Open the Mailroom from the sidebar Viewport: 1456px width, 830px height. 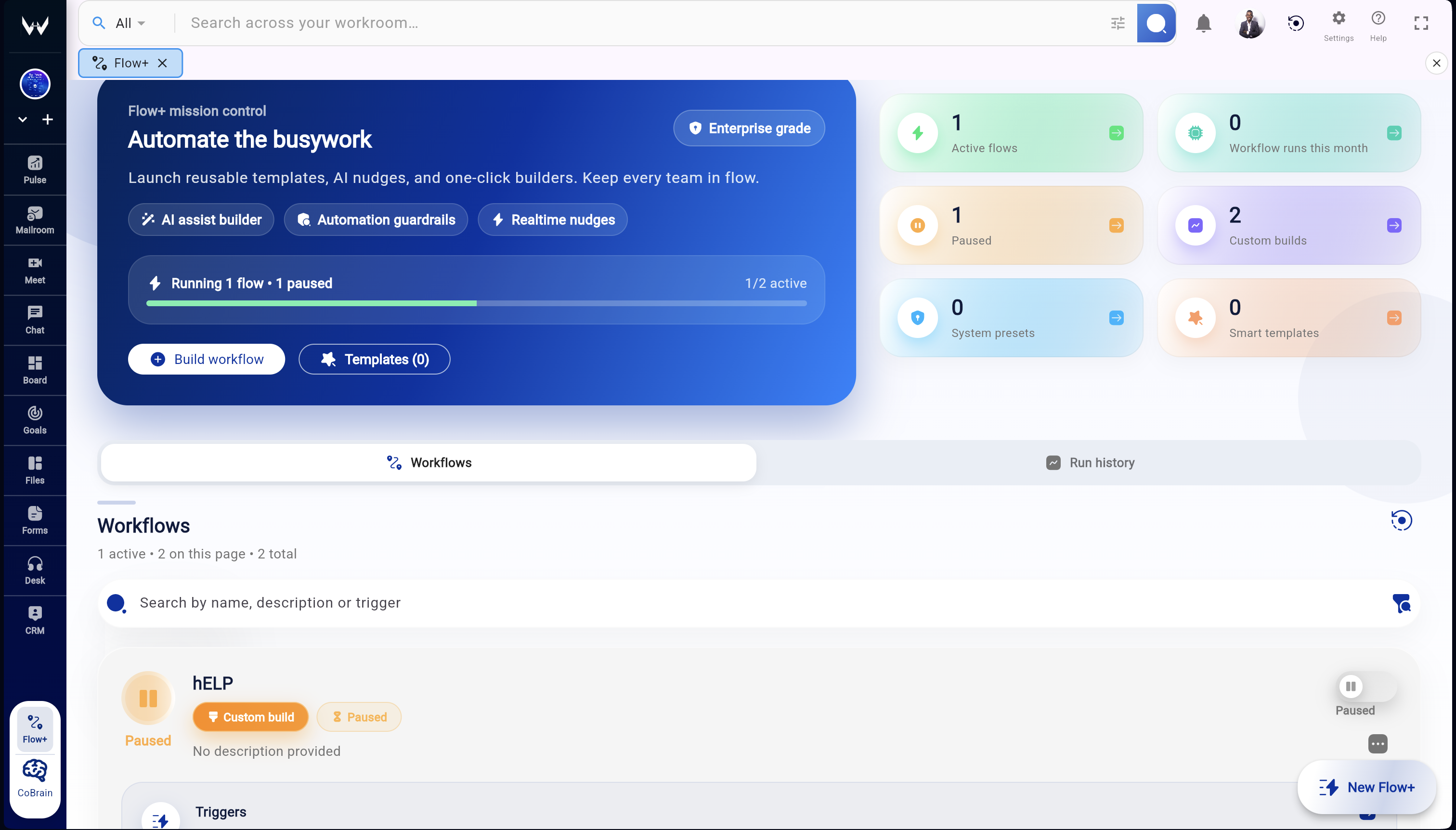pyautogui.click(x=35, y=220)
